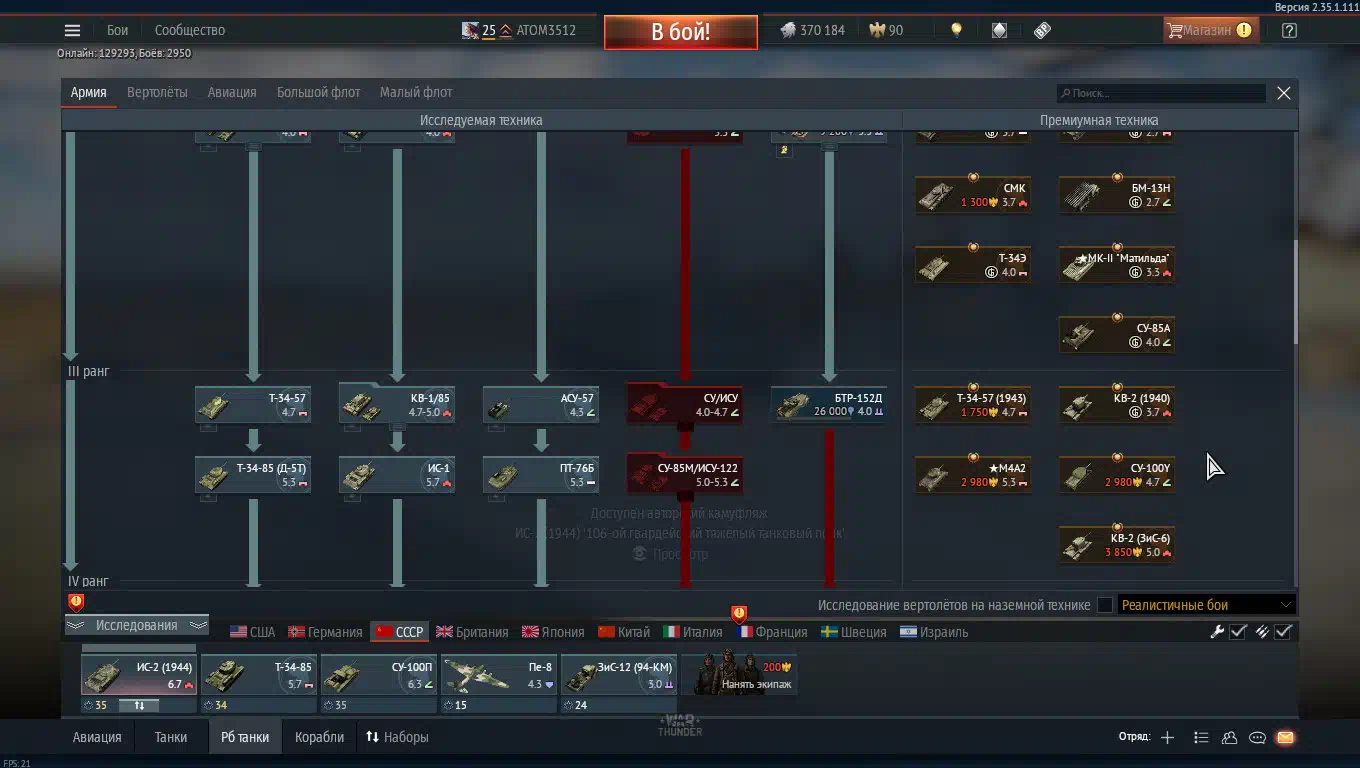Image resolution: width=1360 pixels, height=768 pixels.
Task: Select premium ★М4А2 tank card
Action: 973,475
